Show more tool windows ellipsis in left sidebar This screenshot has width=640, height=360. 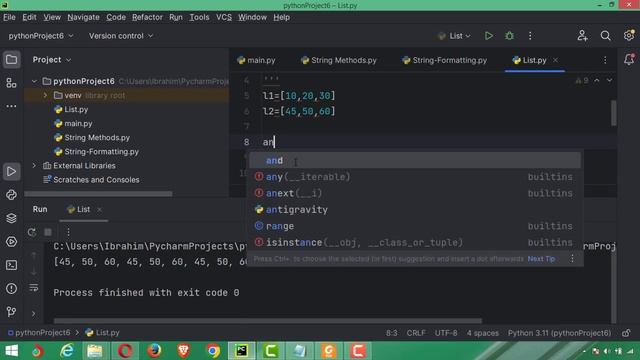pos(11,106)
